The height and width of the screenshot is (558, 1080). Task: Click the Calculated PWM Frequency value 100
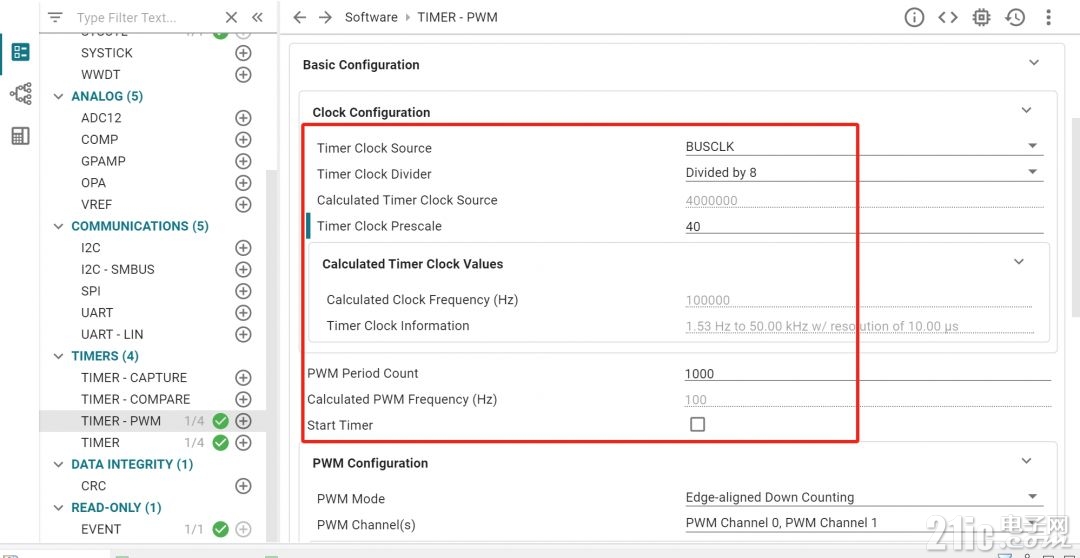[696, 400]
